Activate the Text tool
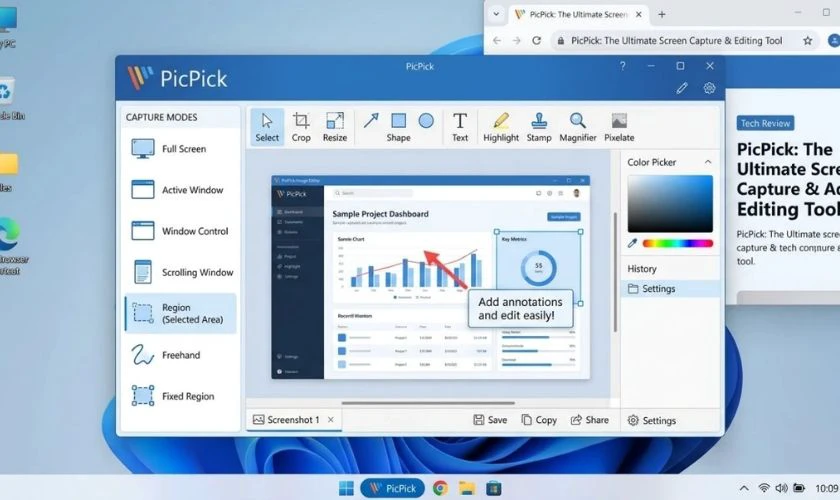This screenshot has height=500, width=840. pos(460,127)
